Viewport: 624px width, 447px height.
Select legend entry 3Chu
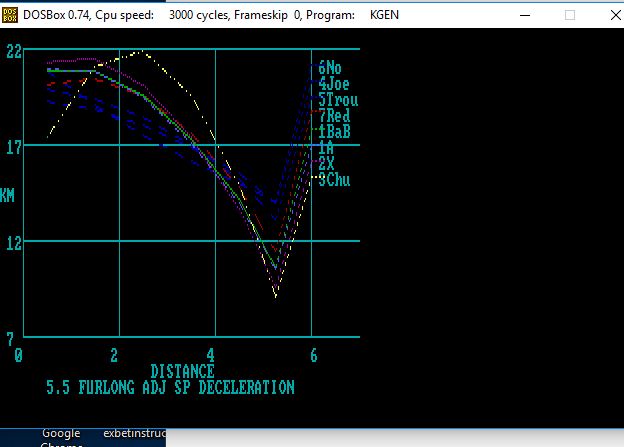[334, 180]
